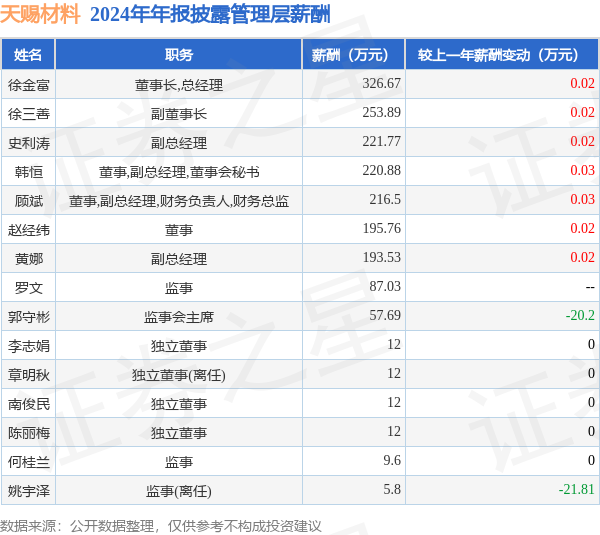The height and width of the screenshot is (535, 600).
Task: Select the name 何桂兰
Action: tap(29, 462)
